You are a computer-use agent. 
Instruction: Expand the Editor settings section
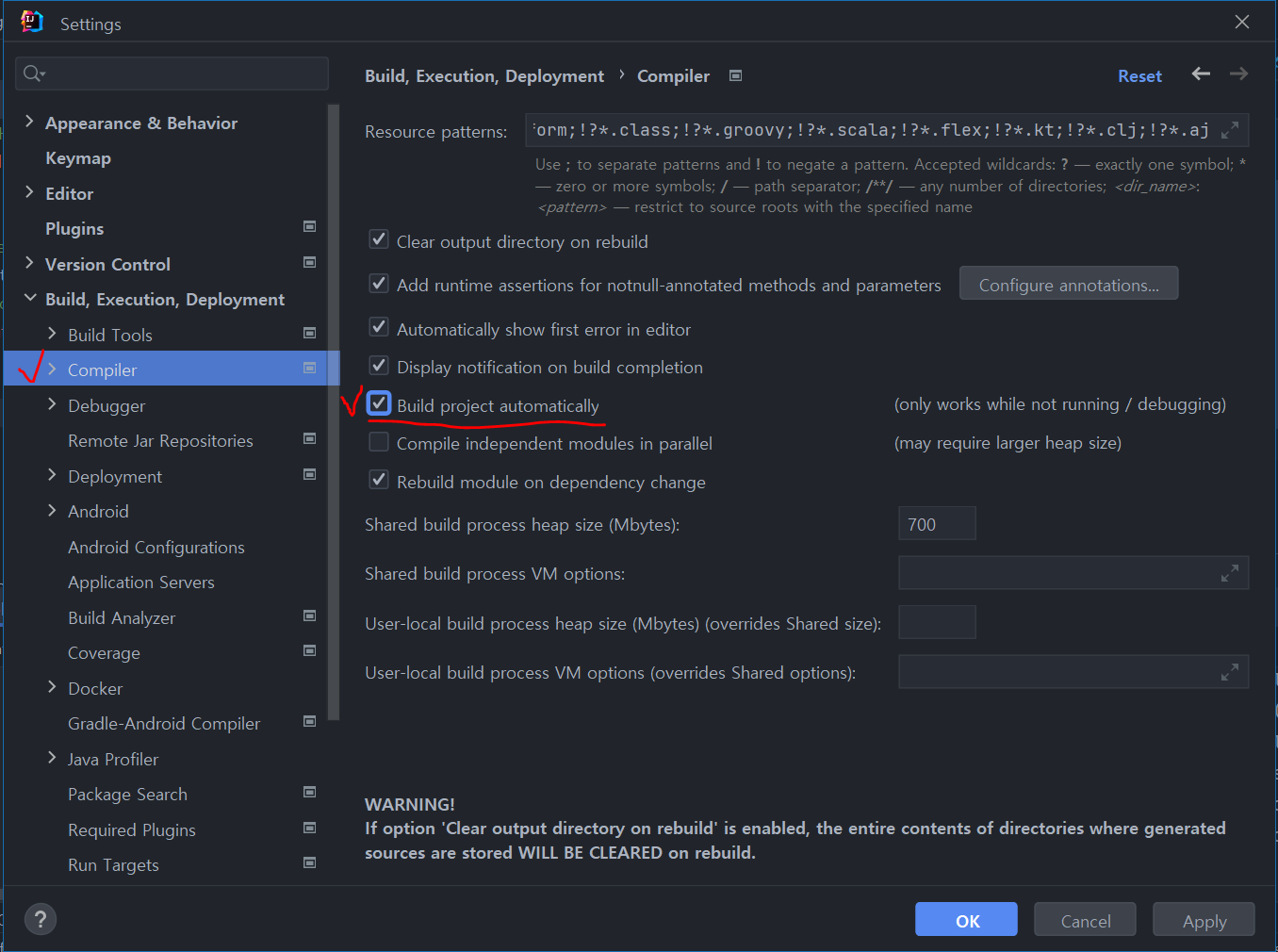[x=29, y=193]
